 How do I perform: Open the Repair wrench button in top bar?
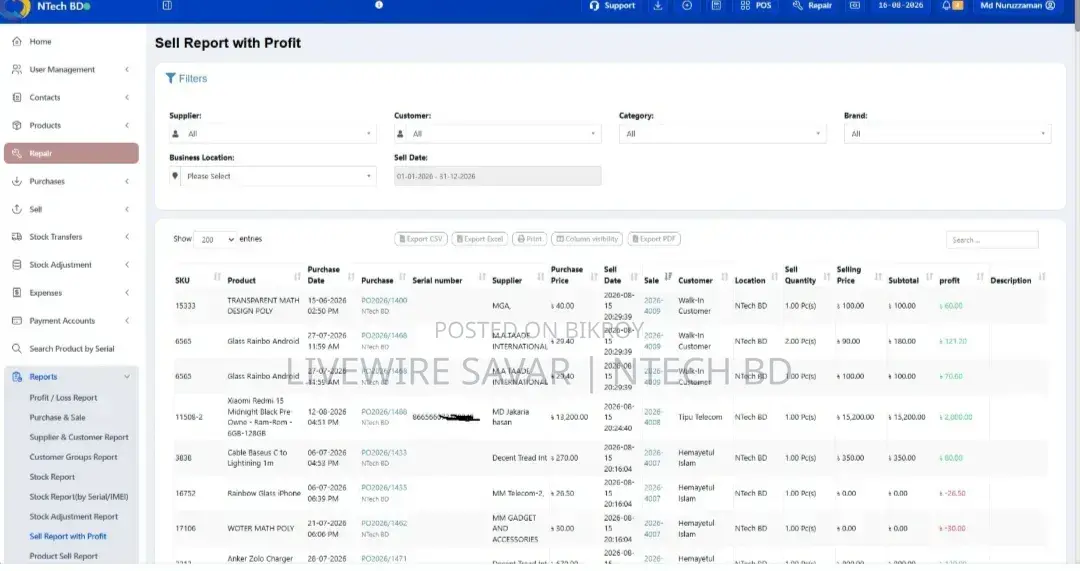[x=812, y=6]
